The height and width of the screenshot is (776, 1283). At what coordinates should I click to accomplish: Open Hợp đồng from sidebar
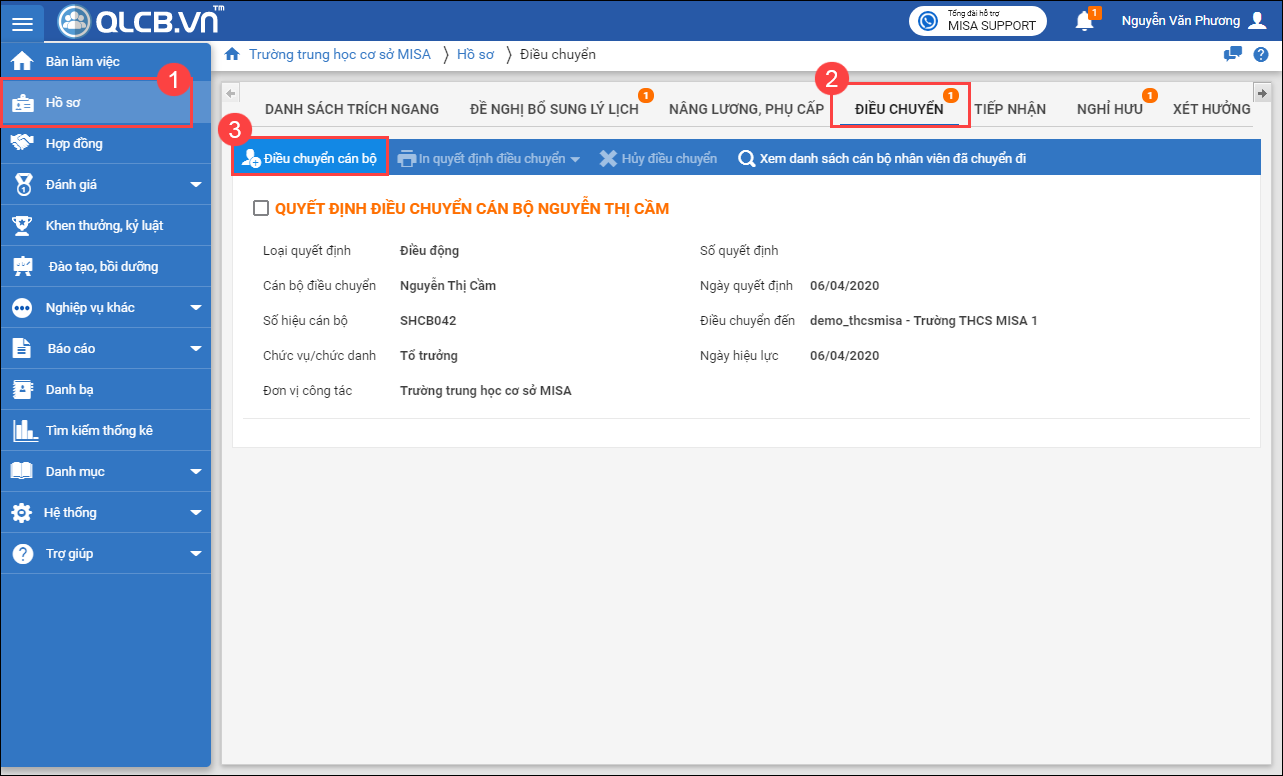coord(74,143)
